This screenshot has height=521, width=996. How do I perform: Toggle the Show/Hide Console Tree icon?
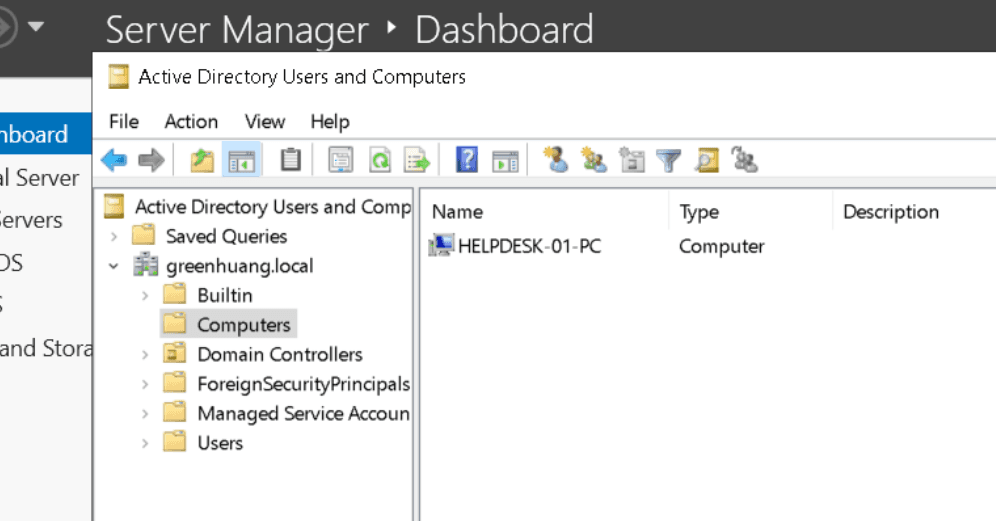[x=241, y=160]
